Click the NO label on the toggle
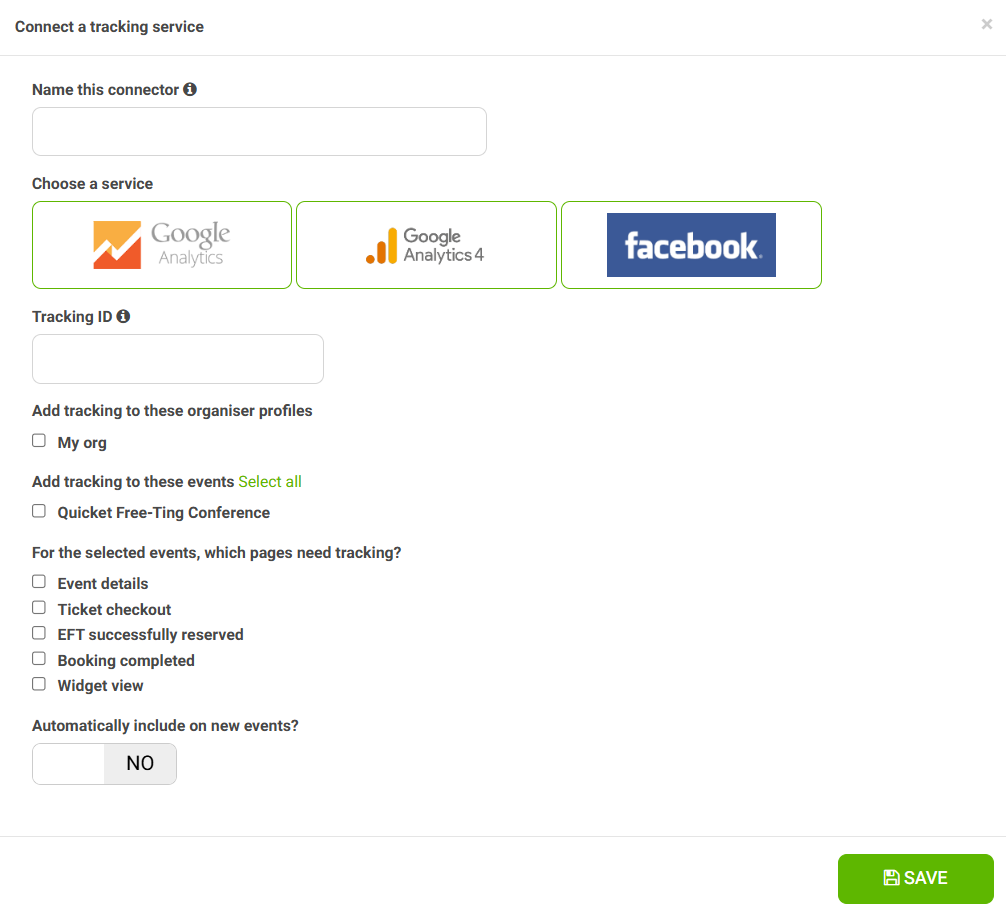The image size is (1006, 916). 140,763
